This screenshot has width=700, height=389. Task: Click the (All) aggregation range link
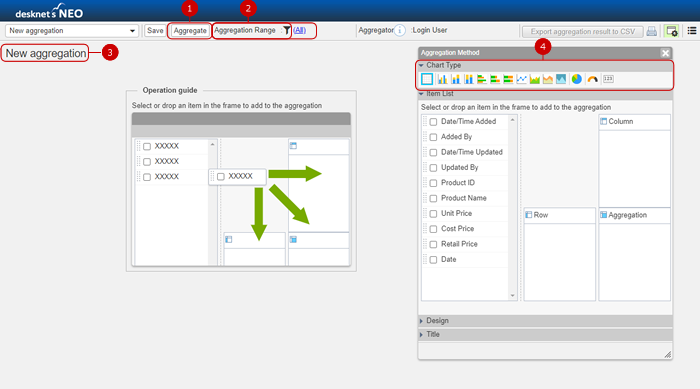(300, 30)
